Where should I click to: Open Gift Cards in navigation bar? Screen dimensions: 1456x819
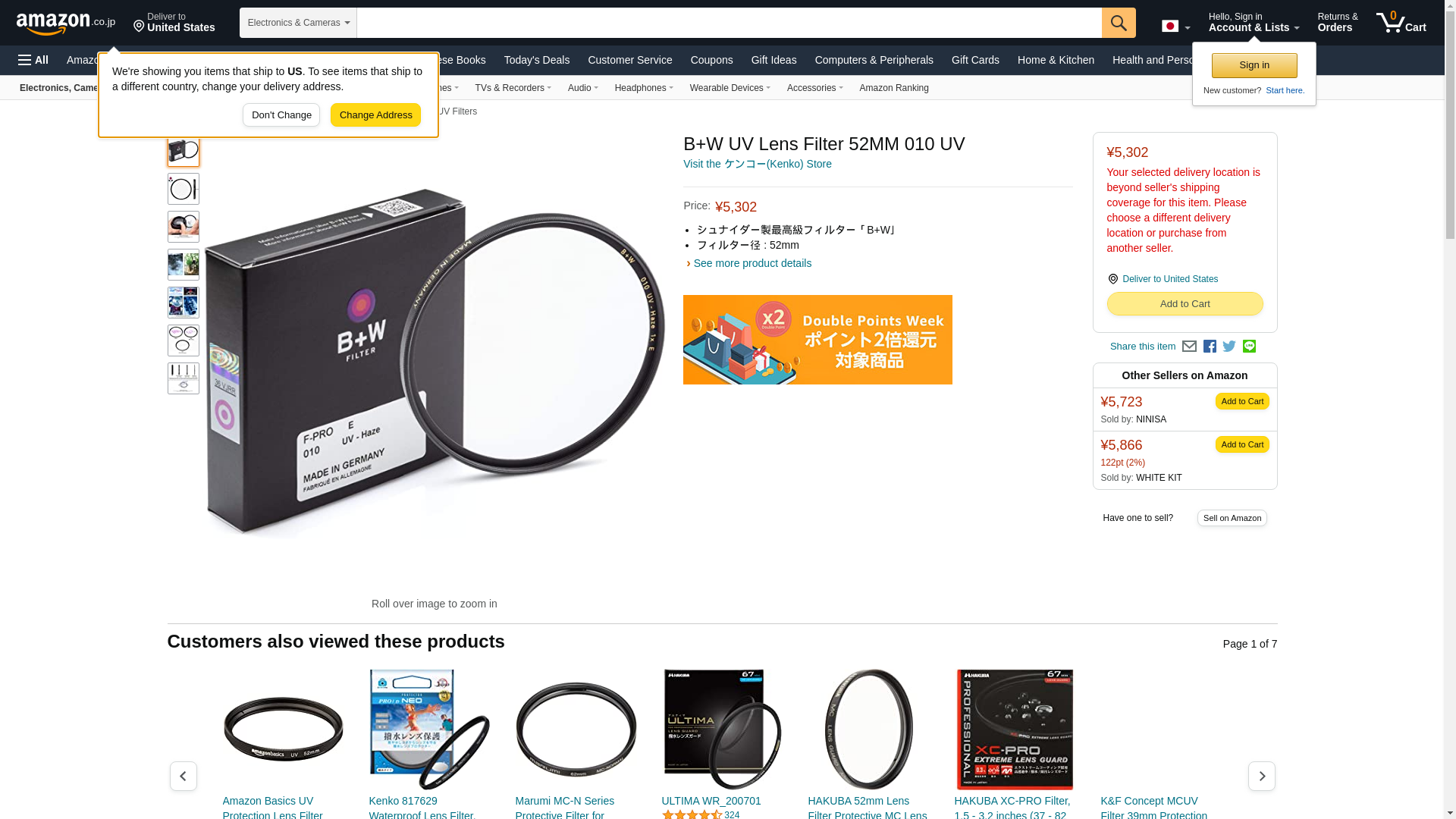pyautogui.click(x=975, y=60)
